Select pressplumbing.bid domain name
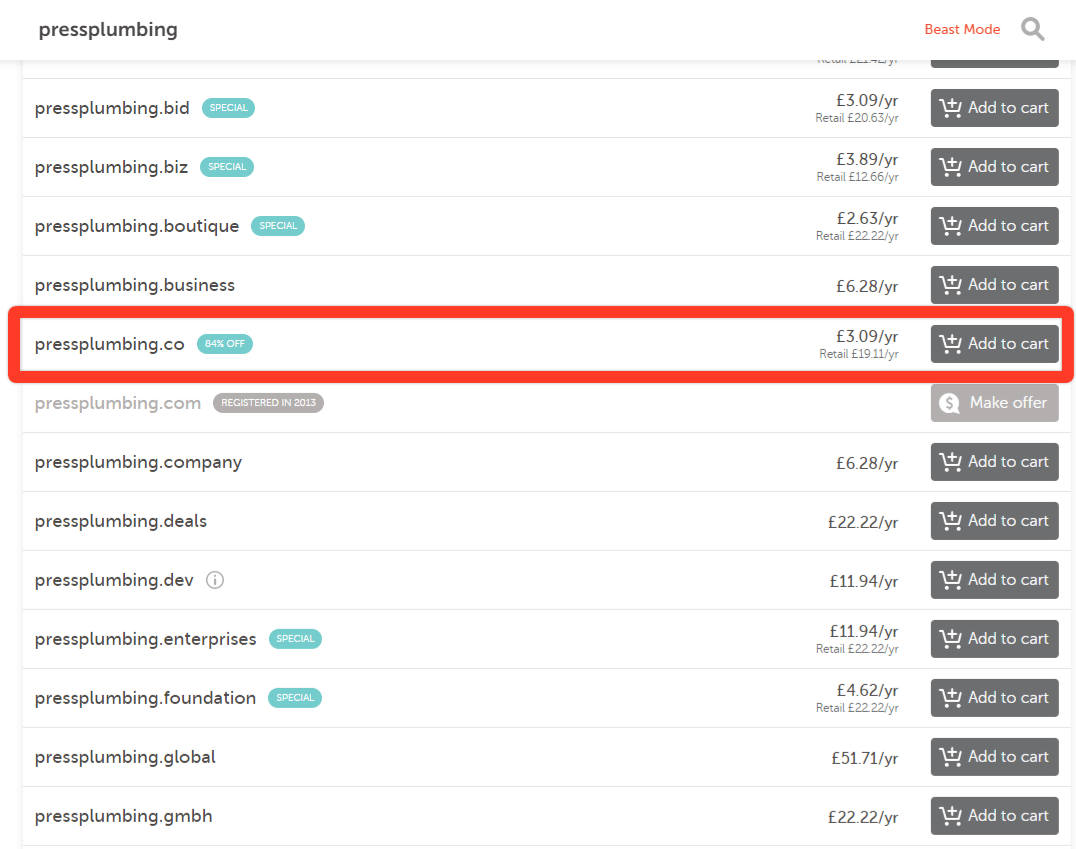The height and width of the screenshot is (849, 1076). pyautogui.click(x=112, y=108)
